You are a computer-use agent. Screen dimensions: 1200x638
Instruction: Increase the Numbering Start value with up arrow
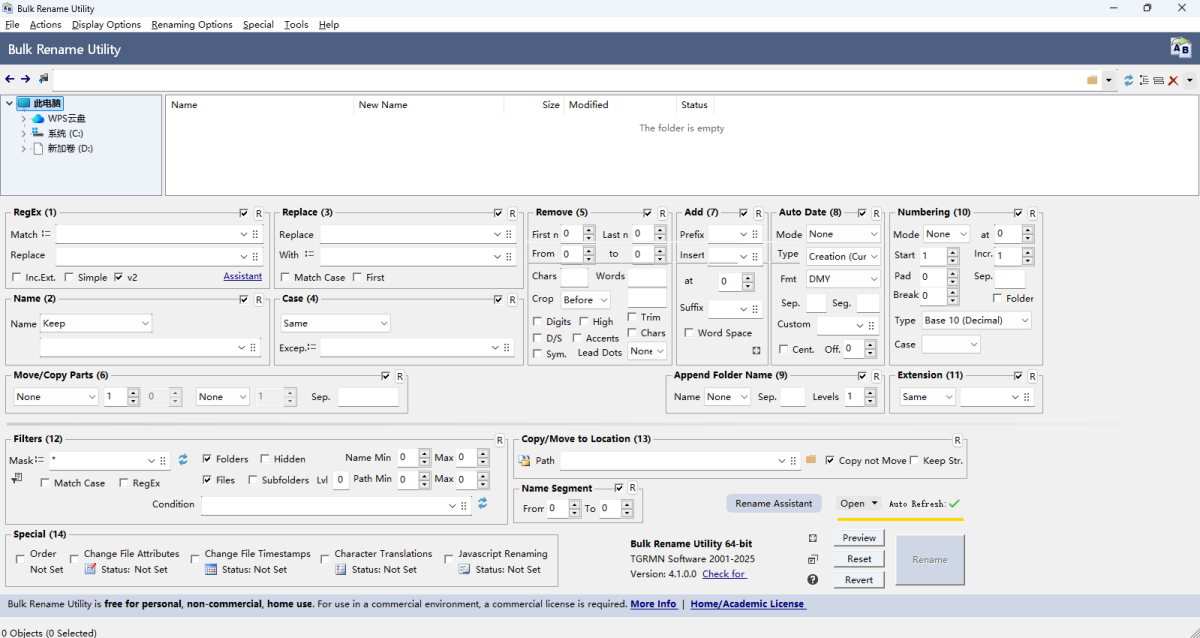coord(955,251)
